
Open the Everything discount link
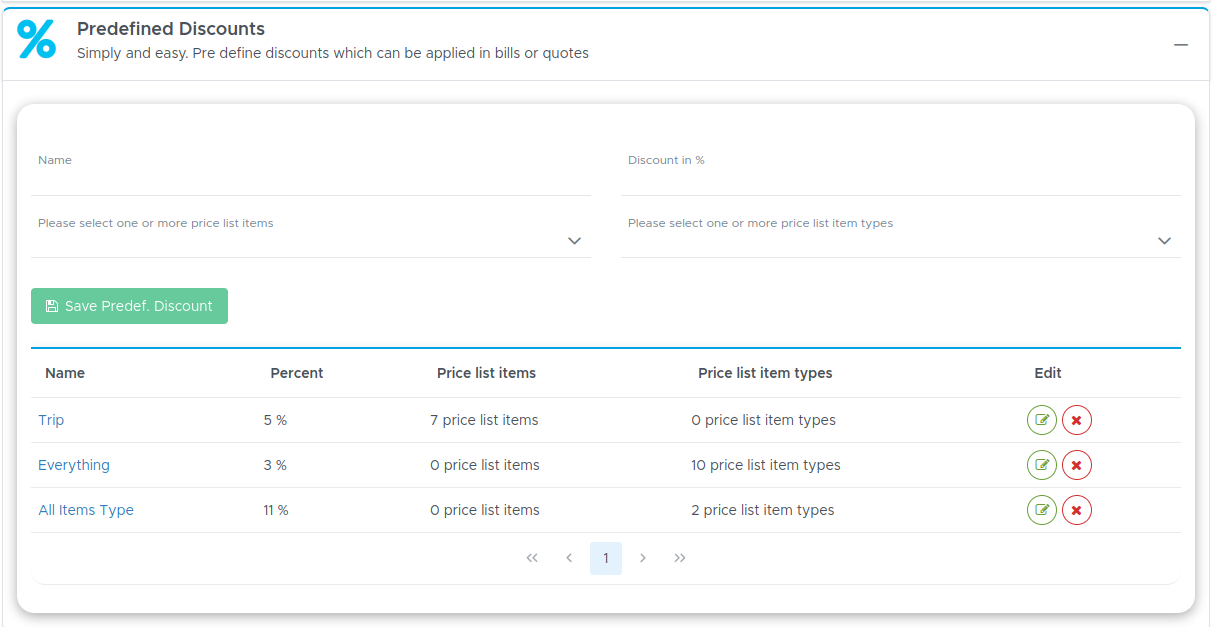(x=74, y=465)
